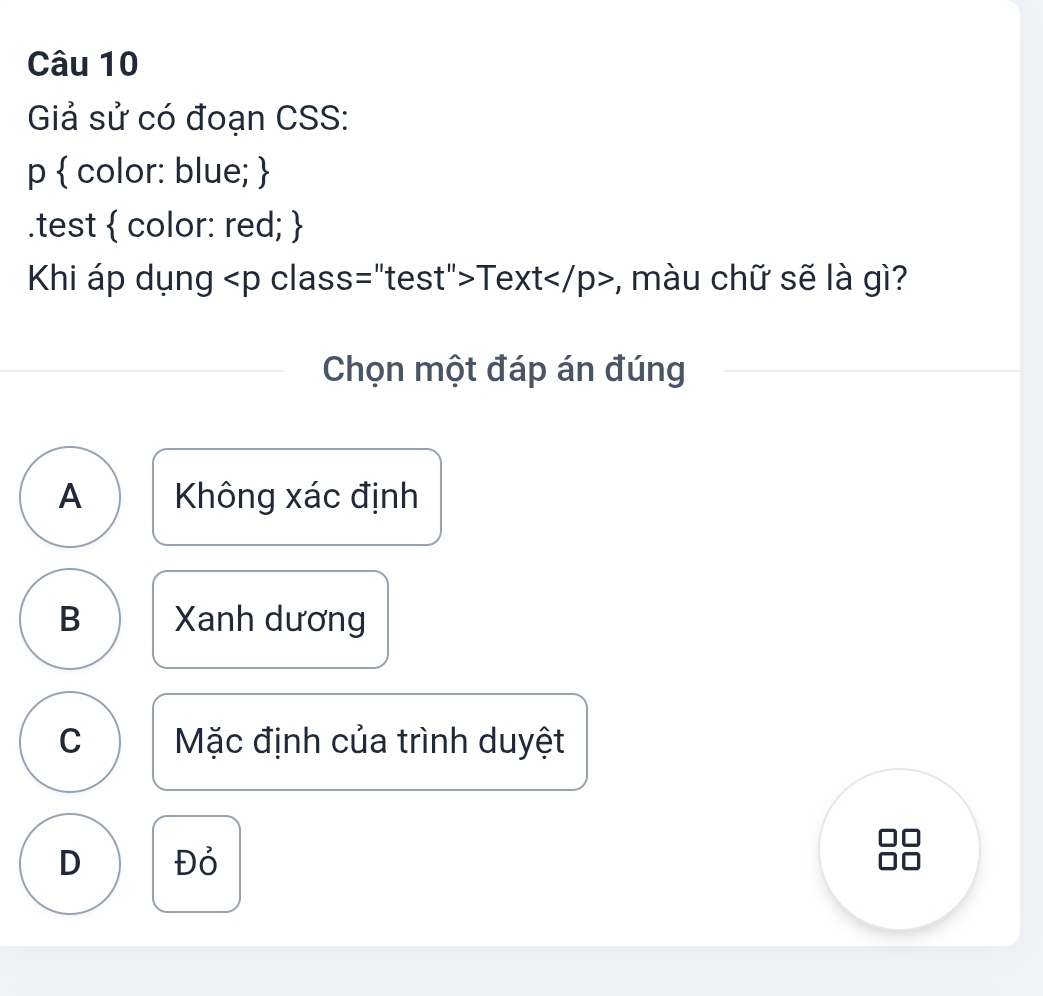Select the 'Xanh dương' answer box

pos(270,619)
